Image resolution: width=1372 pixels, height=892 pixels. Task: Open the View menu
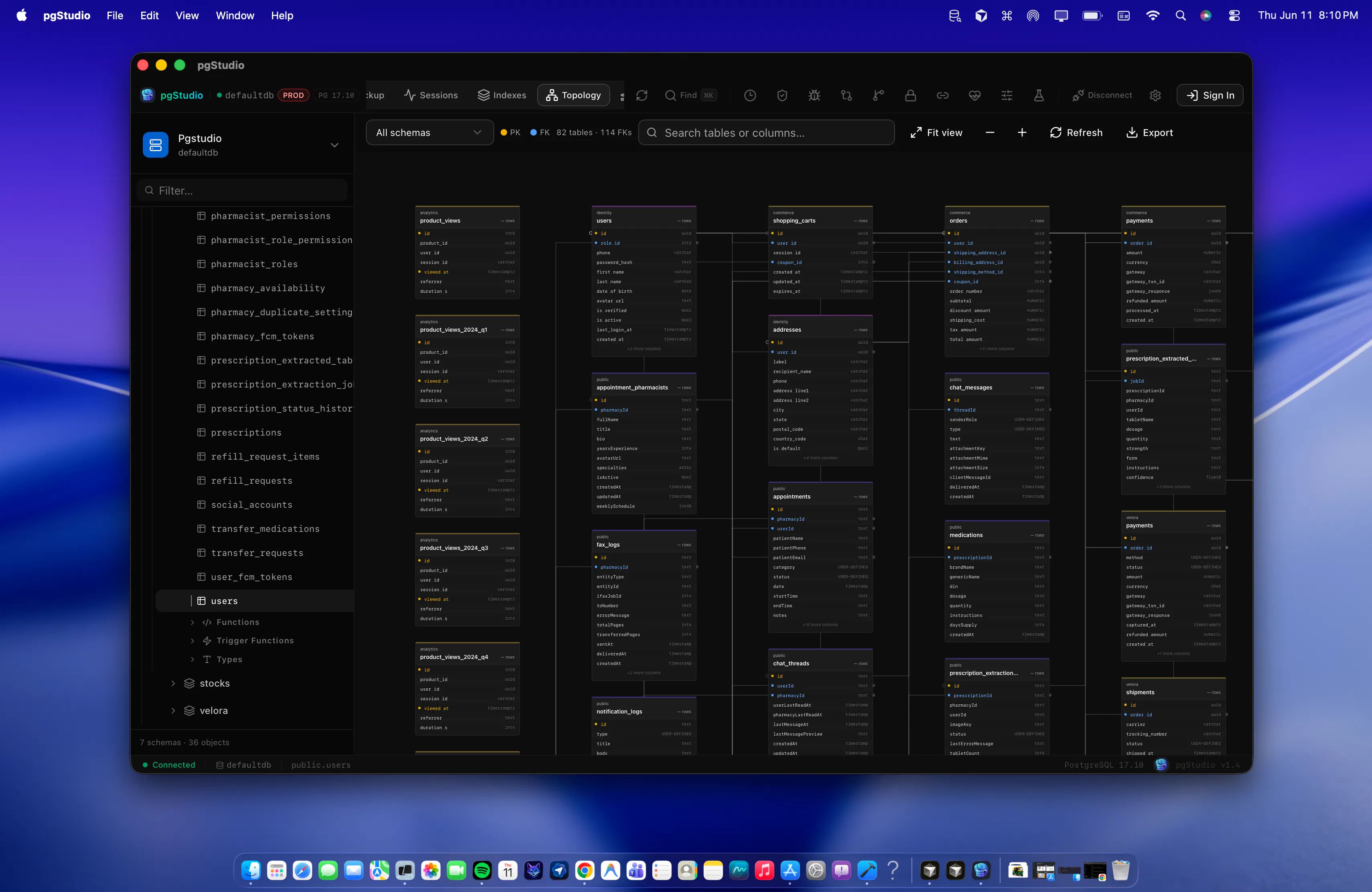(x=187, y=16)
